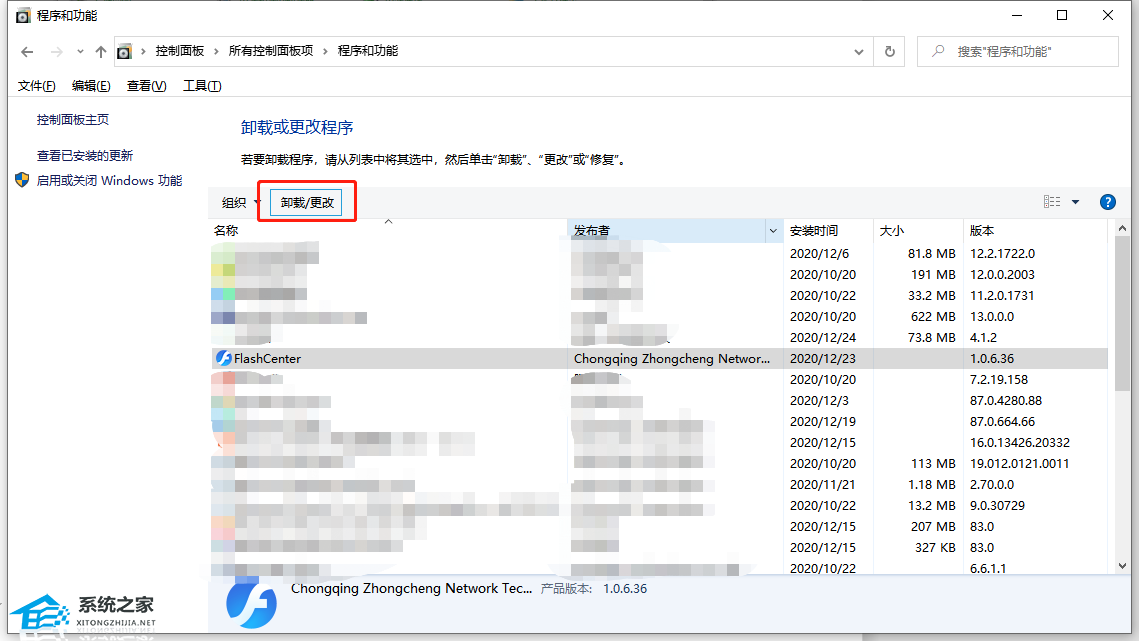Click version 11.2.0.1731 cell
Image resolution: width=1139 pixels, height=641 pixels.
pos(1002,296)
